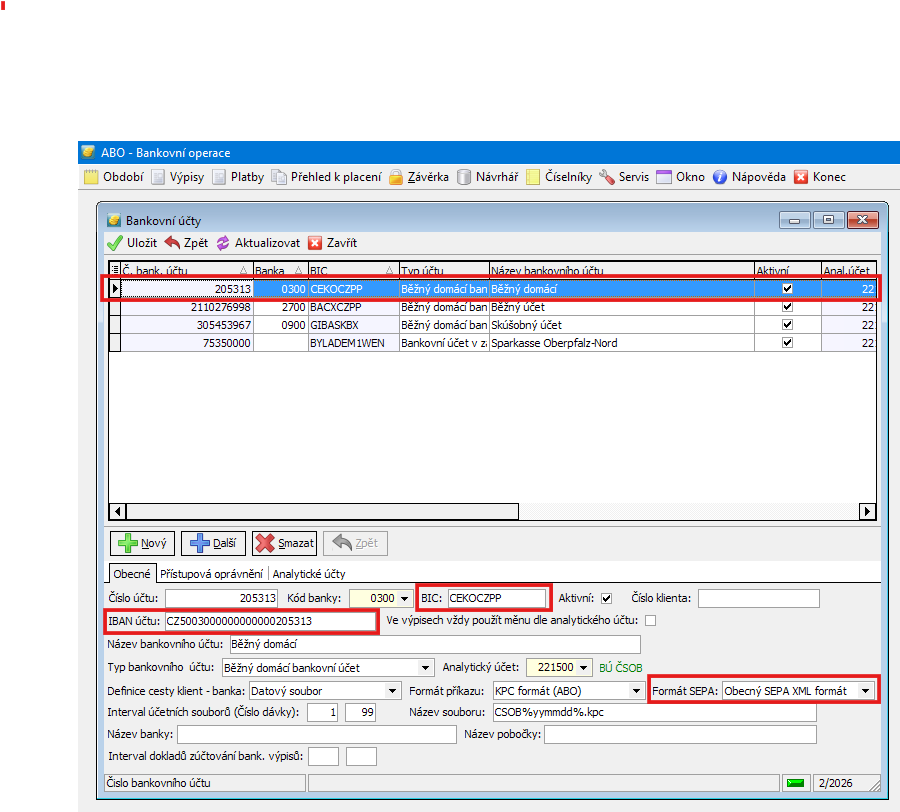
Task: Expand the Formát SEPA dropdown
Action: tap(865, 691)
